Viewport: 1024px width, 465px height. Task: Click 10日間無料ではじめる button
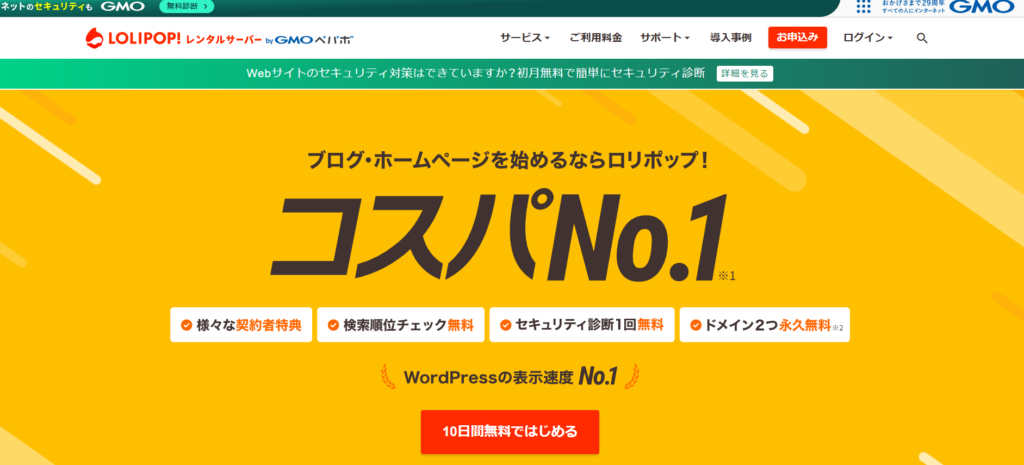coord(509,432)
